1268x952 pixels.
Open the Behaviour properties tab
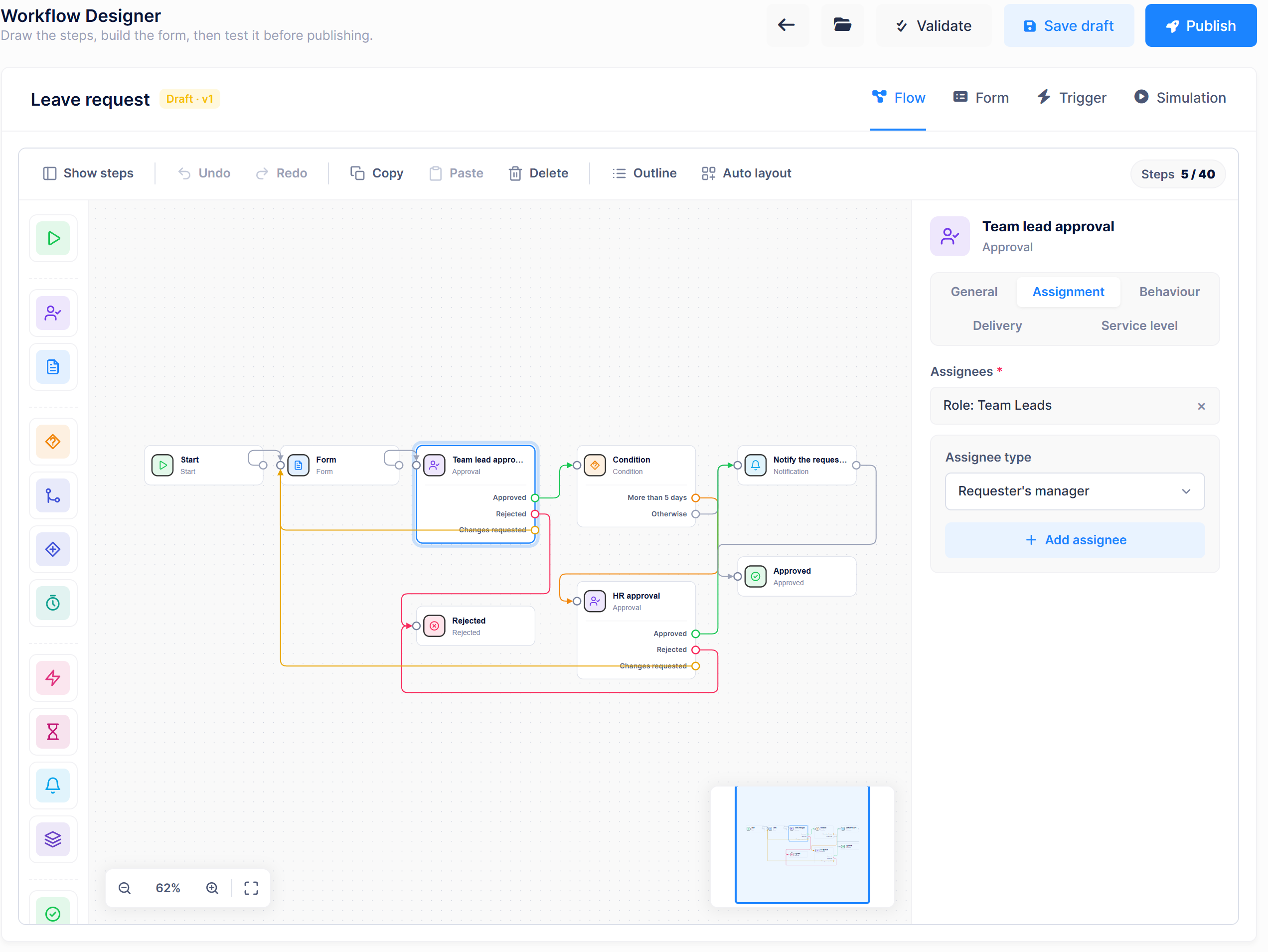pos(1169,292)
